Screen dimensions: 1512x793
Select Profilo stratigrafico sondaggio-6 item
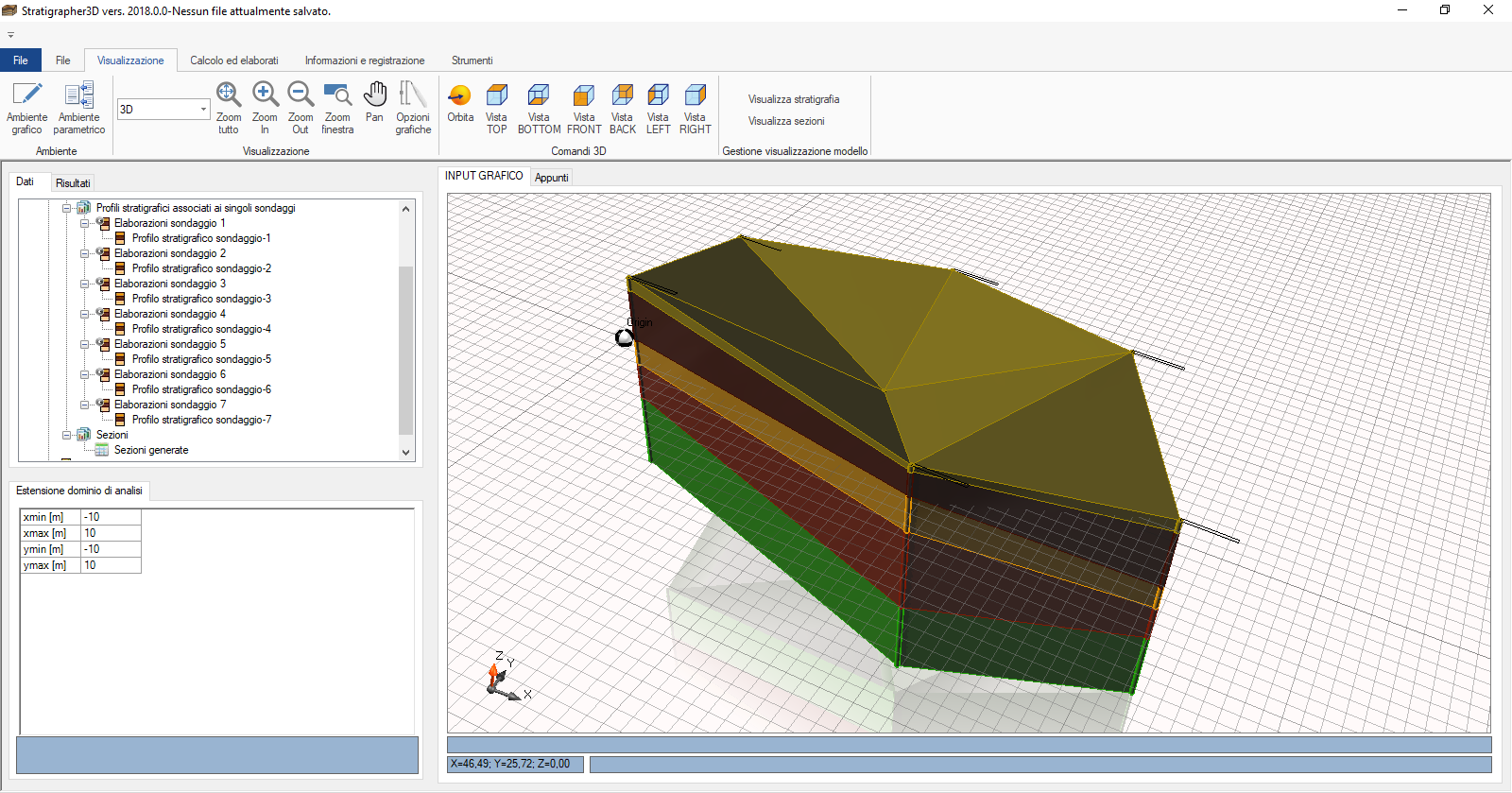pos(201,389)
